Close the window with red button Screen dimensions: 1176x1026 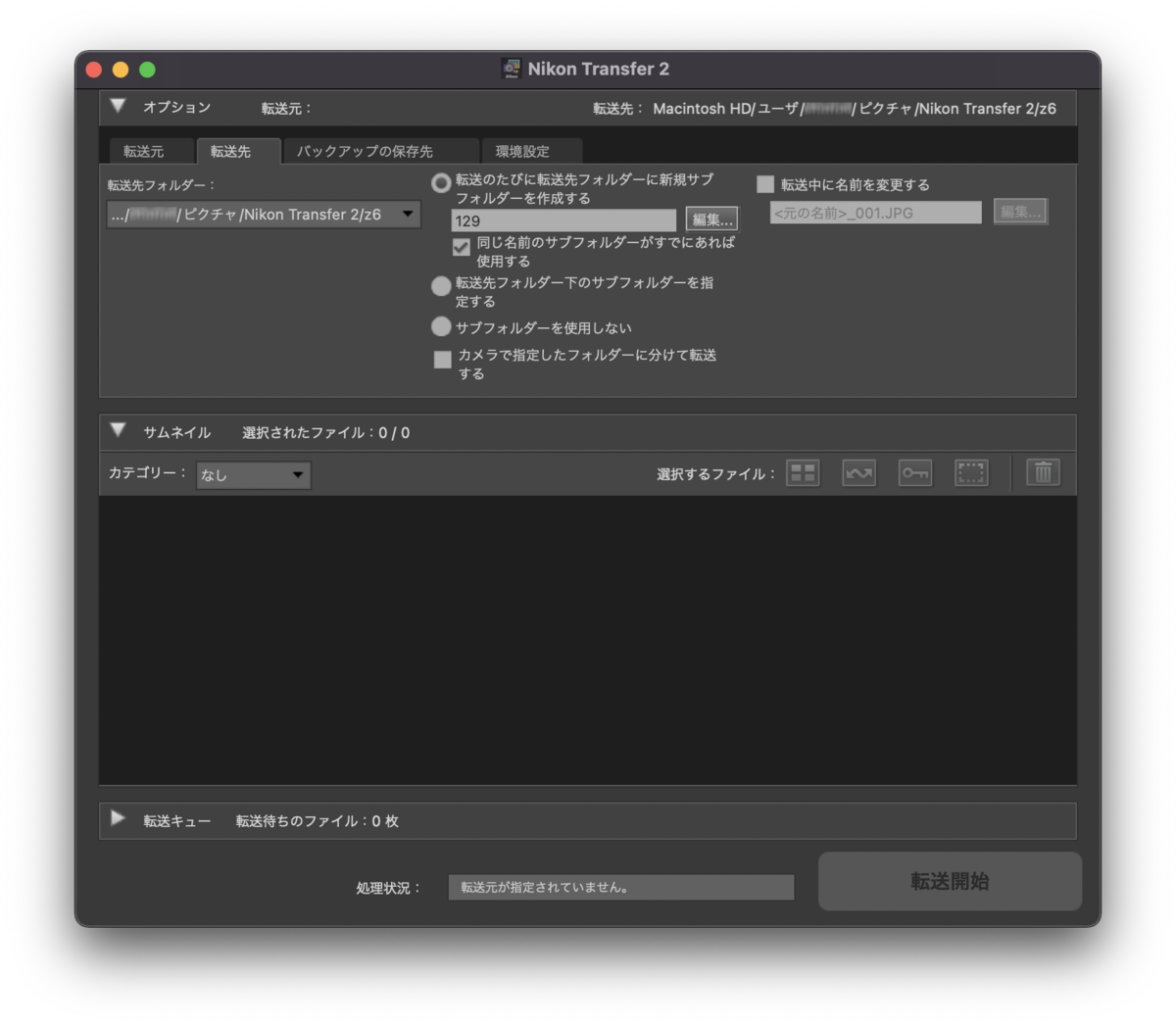click(94, 70)
